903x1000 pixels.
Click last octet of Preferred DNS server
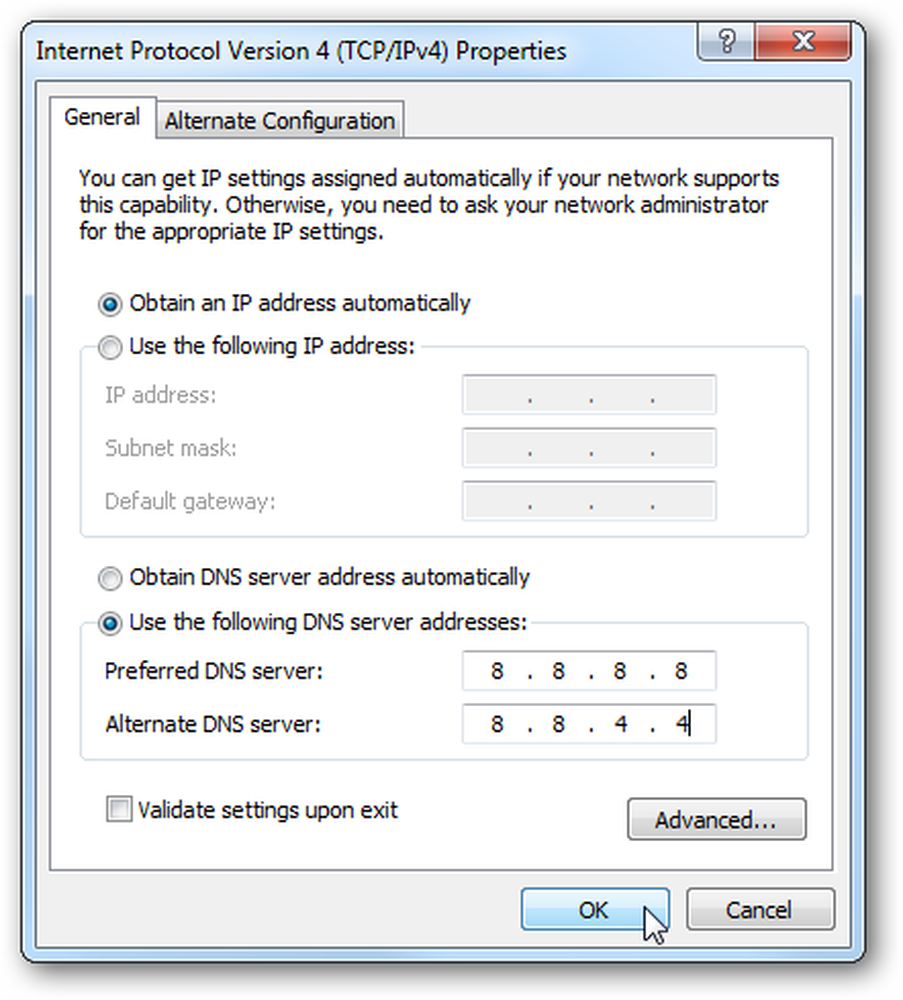click(681, 671)
